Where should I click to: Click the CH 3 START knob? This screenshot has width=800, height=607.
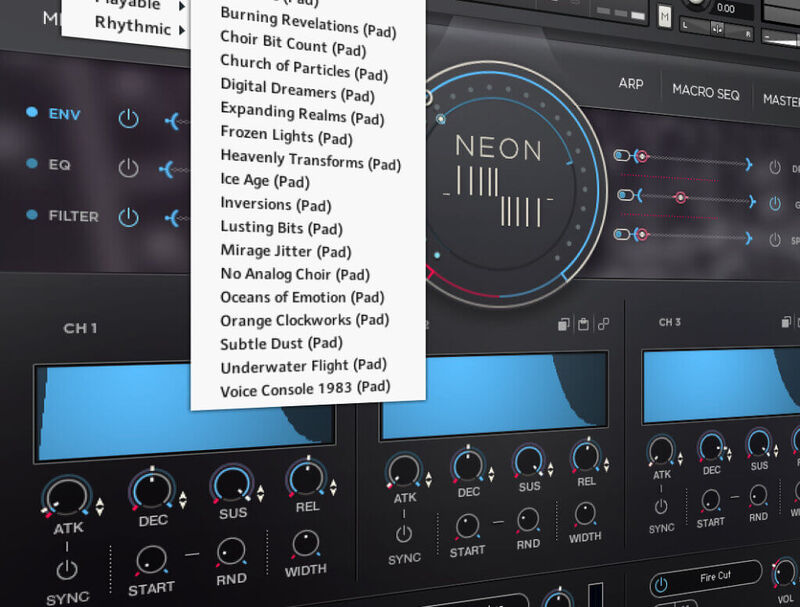click(711, 501)
